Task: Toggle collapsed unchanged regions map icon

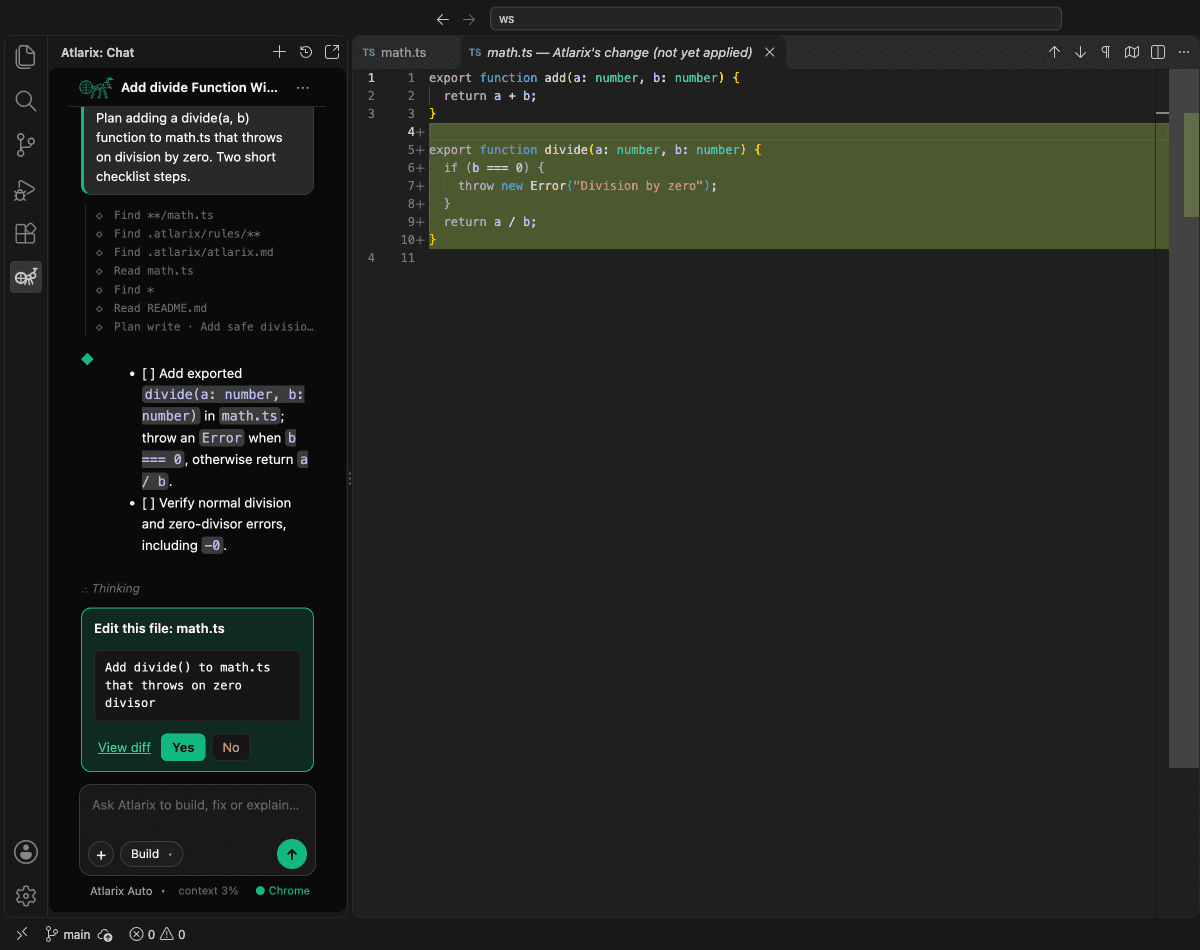Action: (1132, 52)
